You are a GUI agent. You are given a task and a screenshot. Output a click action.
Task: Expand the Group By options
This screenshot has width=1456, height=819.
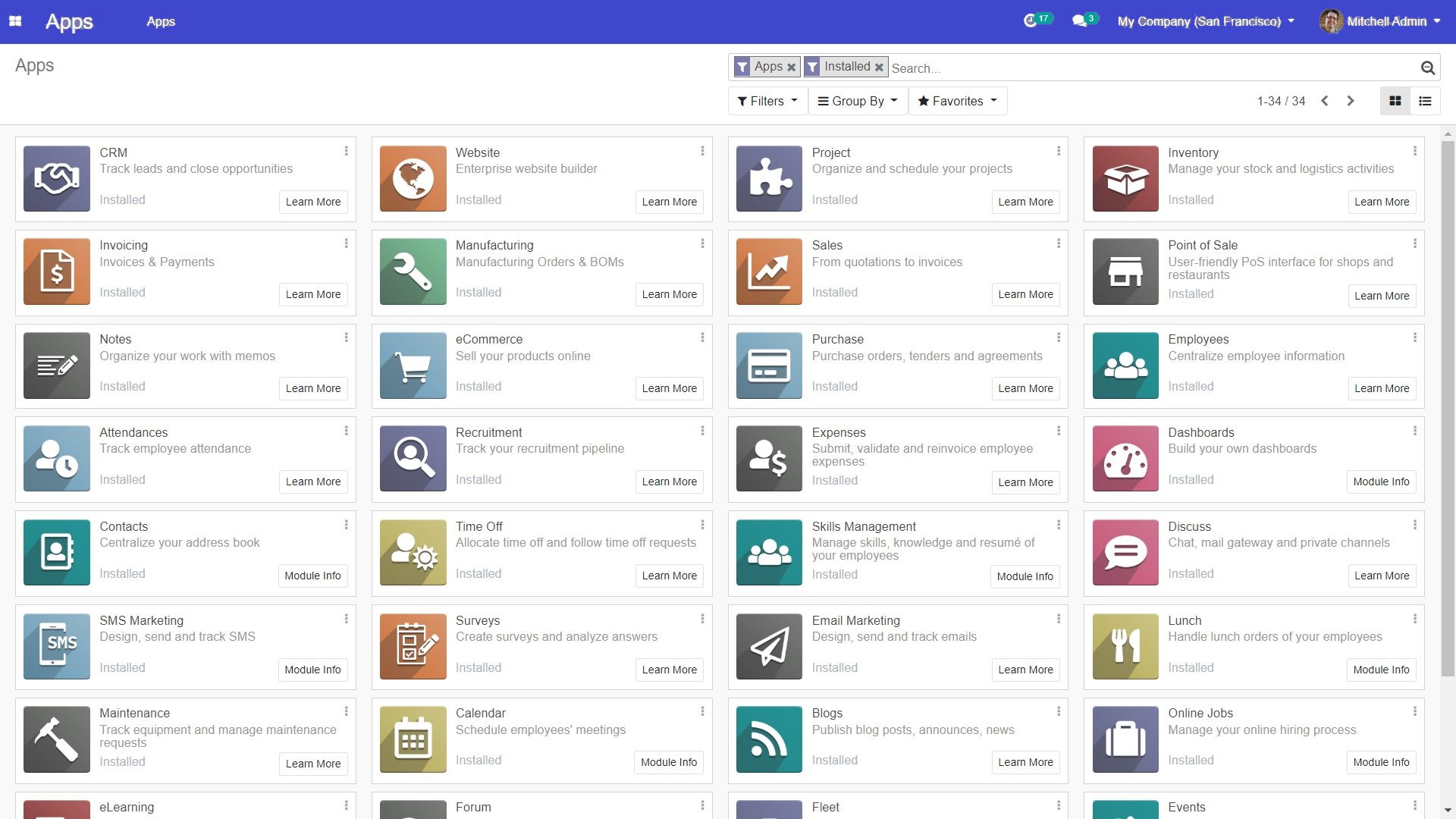(858, 100)
